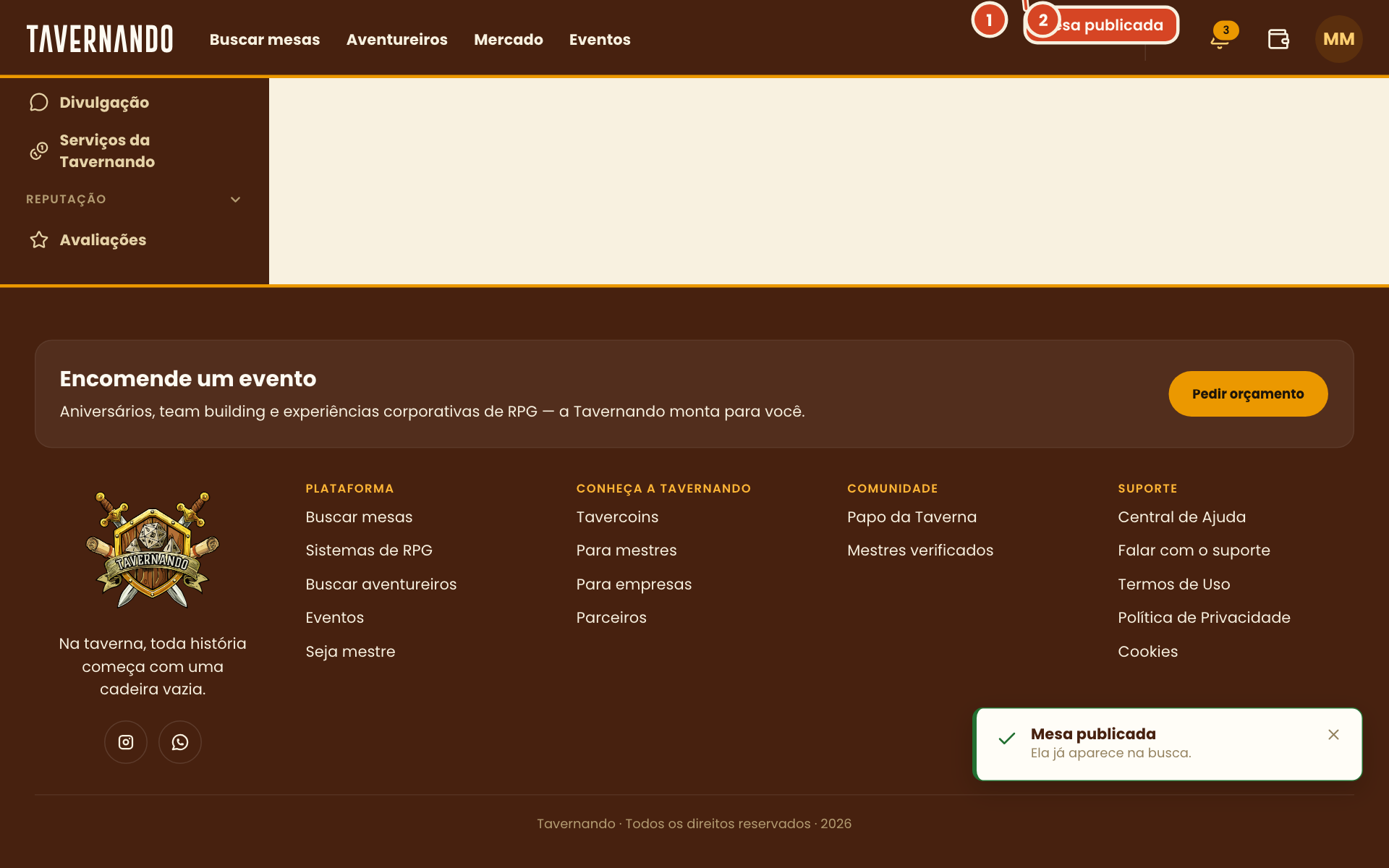The image size is (1389, 868).
Task: Open footer link Termos de Uso
Action: 1174,584
